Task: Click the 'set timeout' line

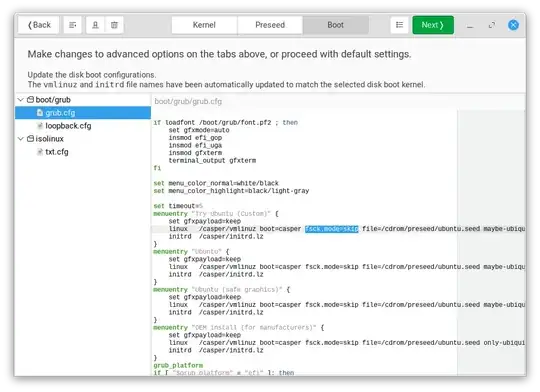Action: 178,206
